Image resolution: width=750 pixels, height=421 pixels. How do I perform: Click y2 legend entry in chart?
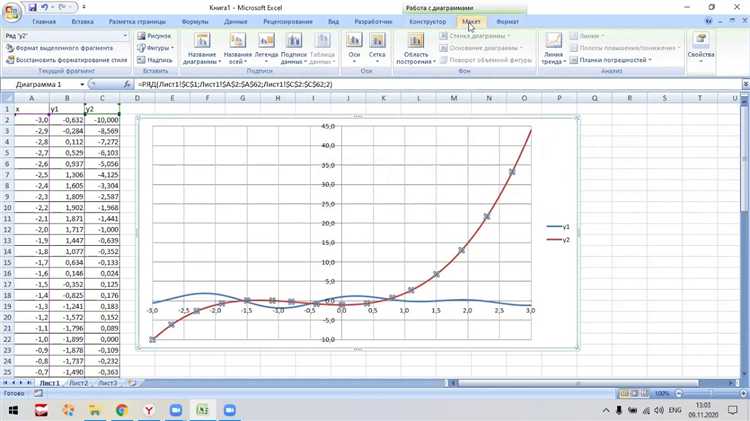558,240
